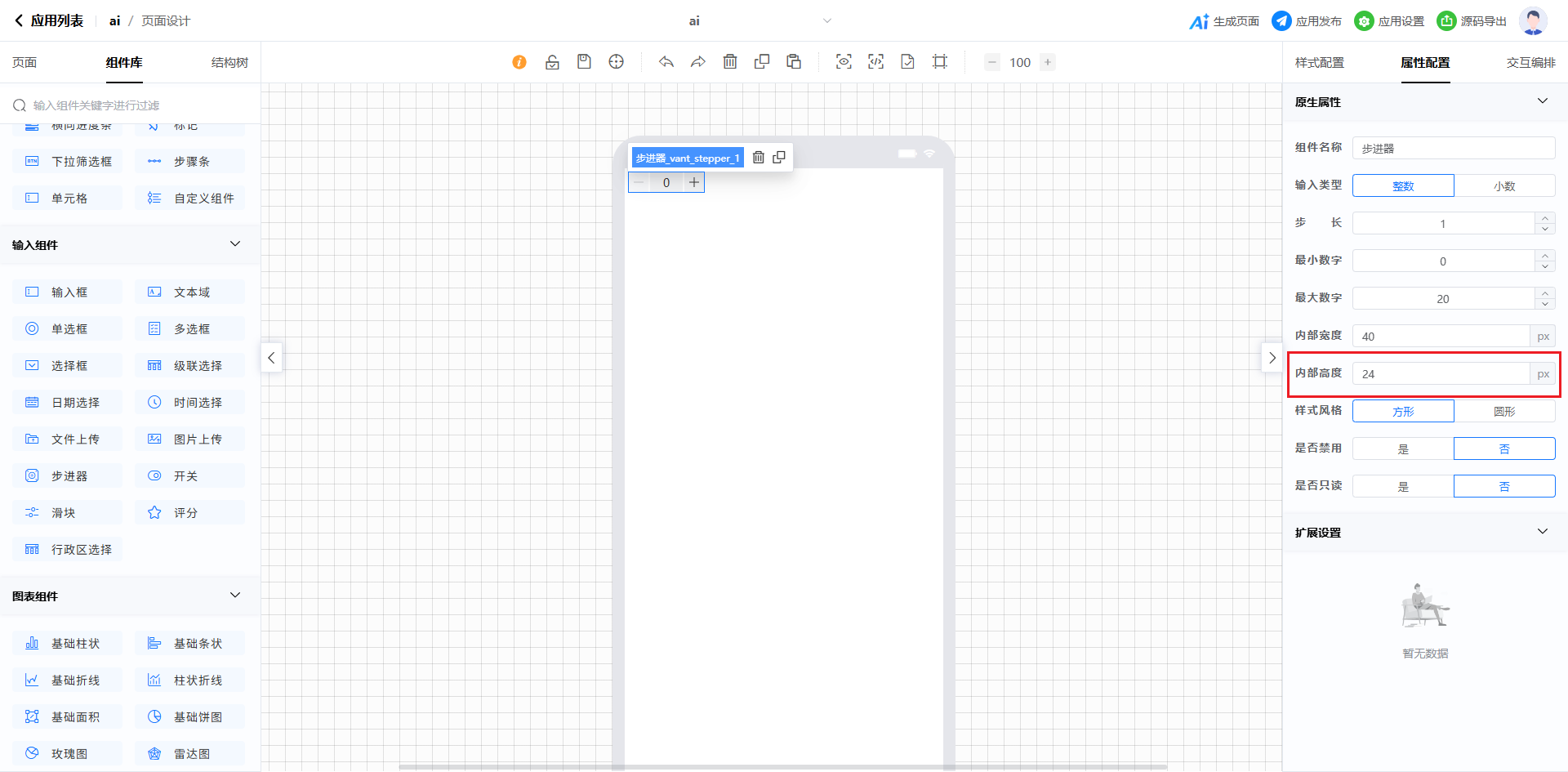1568x772 pixels.
Task: Click the toolbar trash delete icon
Action: pyautogui.click(x=730, y=62)
